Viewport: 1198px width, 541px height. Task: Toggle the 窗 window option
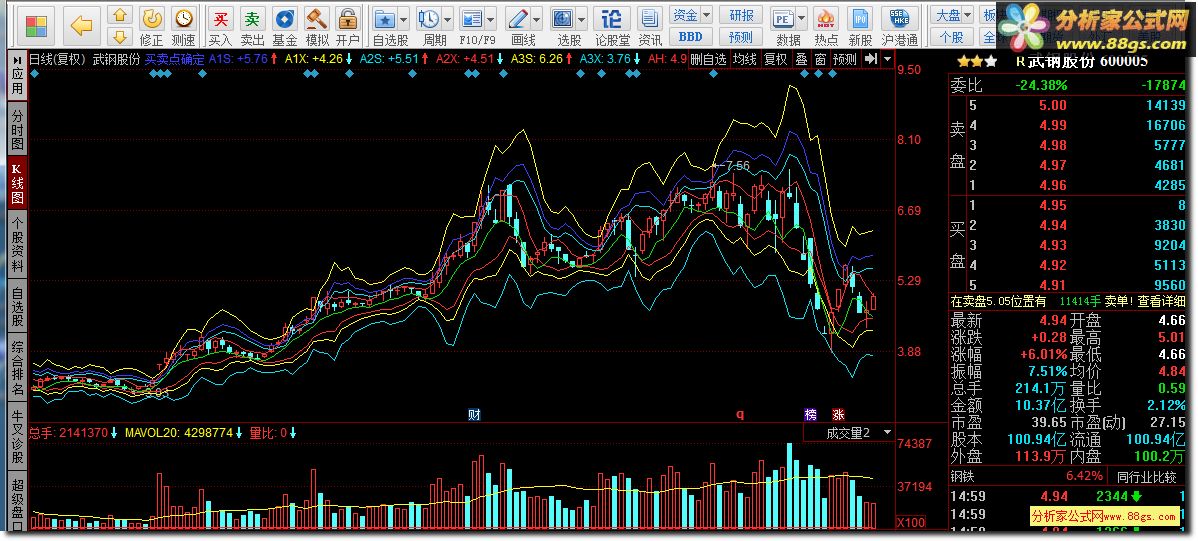[x=821, y=59]
